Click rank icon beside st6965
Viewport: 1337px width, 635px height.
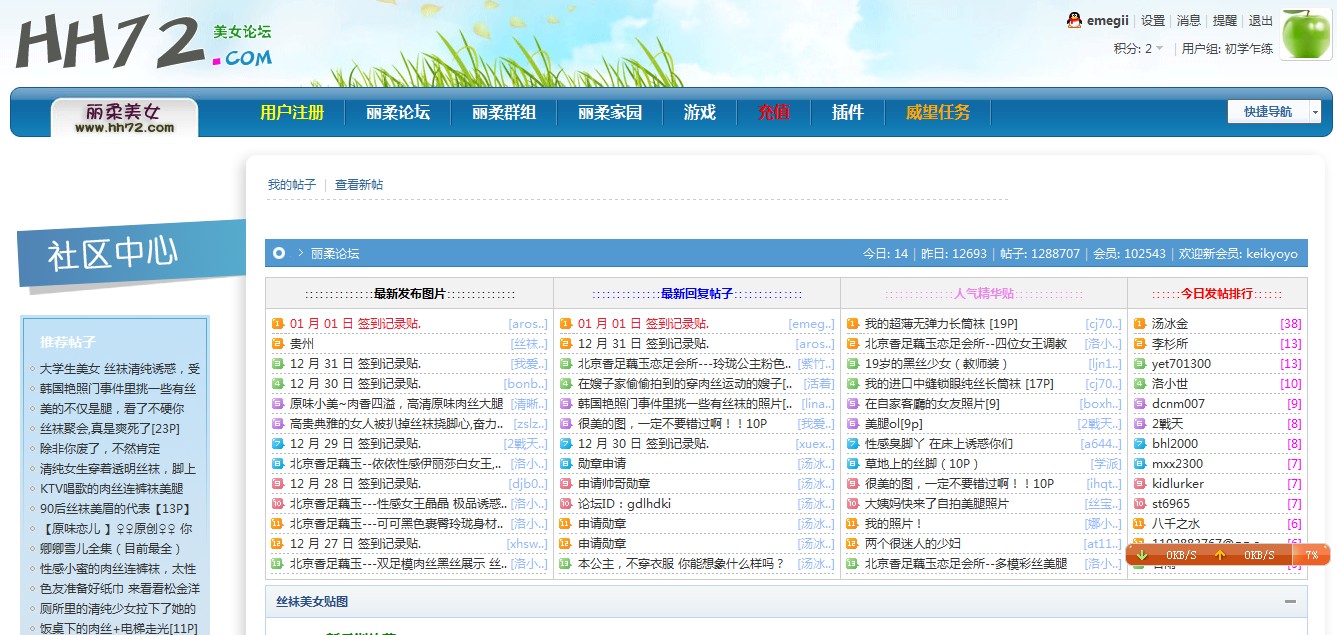tap(1140, 504)
